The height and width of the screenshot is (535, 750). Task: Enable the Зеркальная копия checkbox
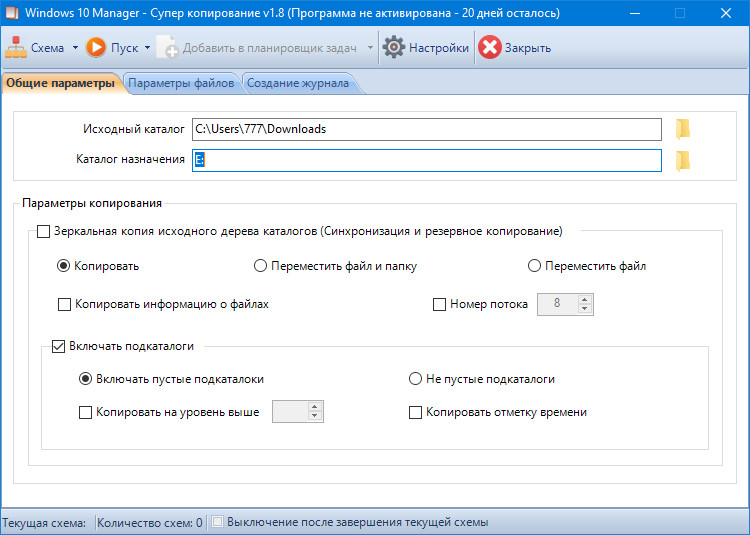coord(44,232)
